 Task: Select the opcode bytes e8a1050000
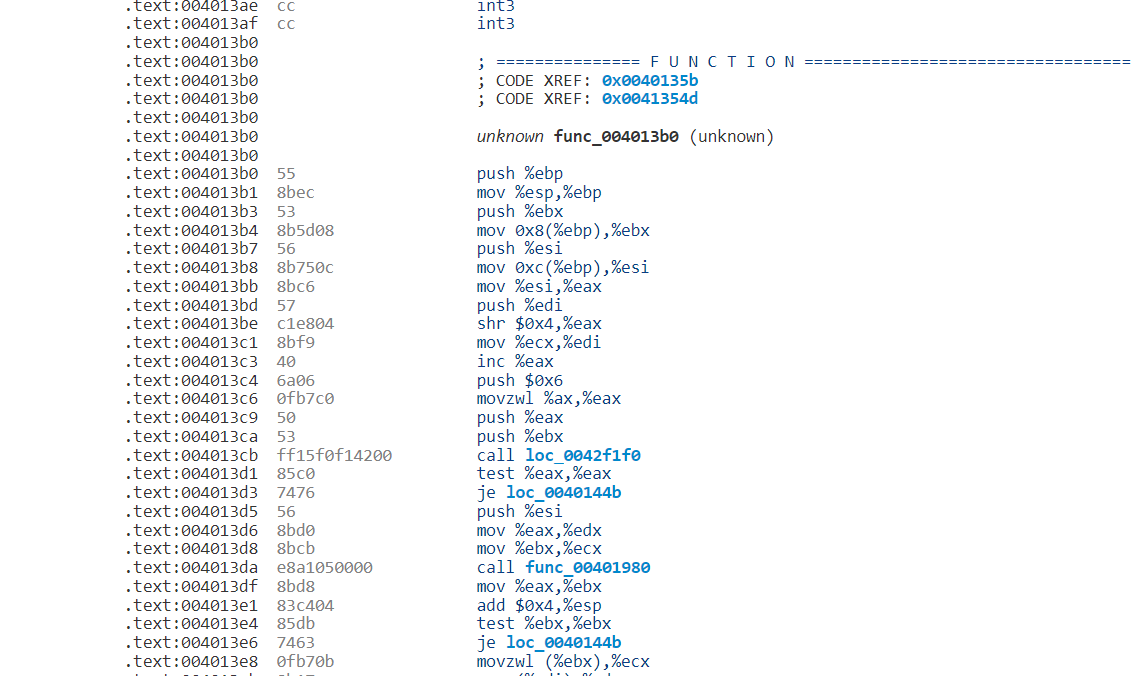point(324,567)
